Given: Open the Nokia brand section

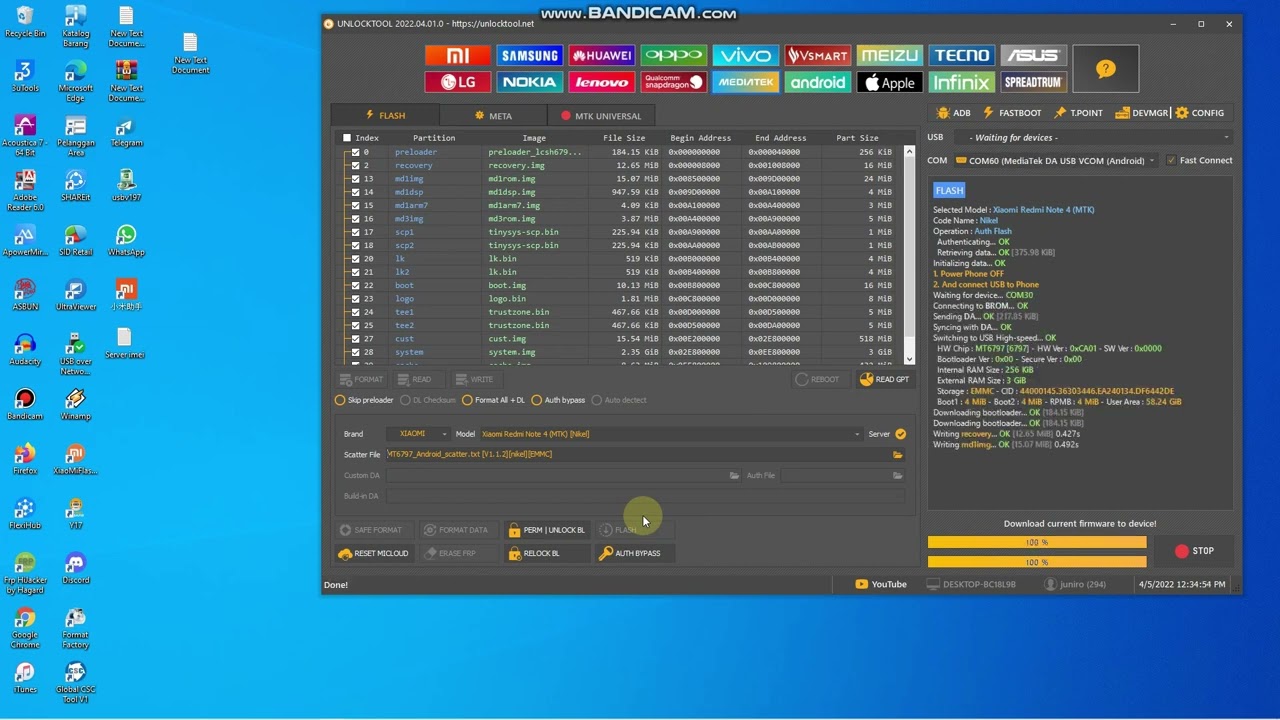Looking at the screenshot, I should coord(529,83).
